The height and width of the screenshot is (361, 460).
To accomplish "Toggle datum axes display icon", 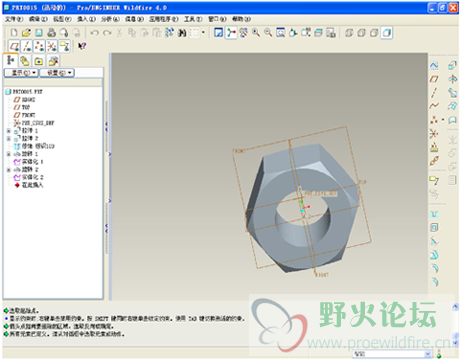I will click(x=27, y=46).
